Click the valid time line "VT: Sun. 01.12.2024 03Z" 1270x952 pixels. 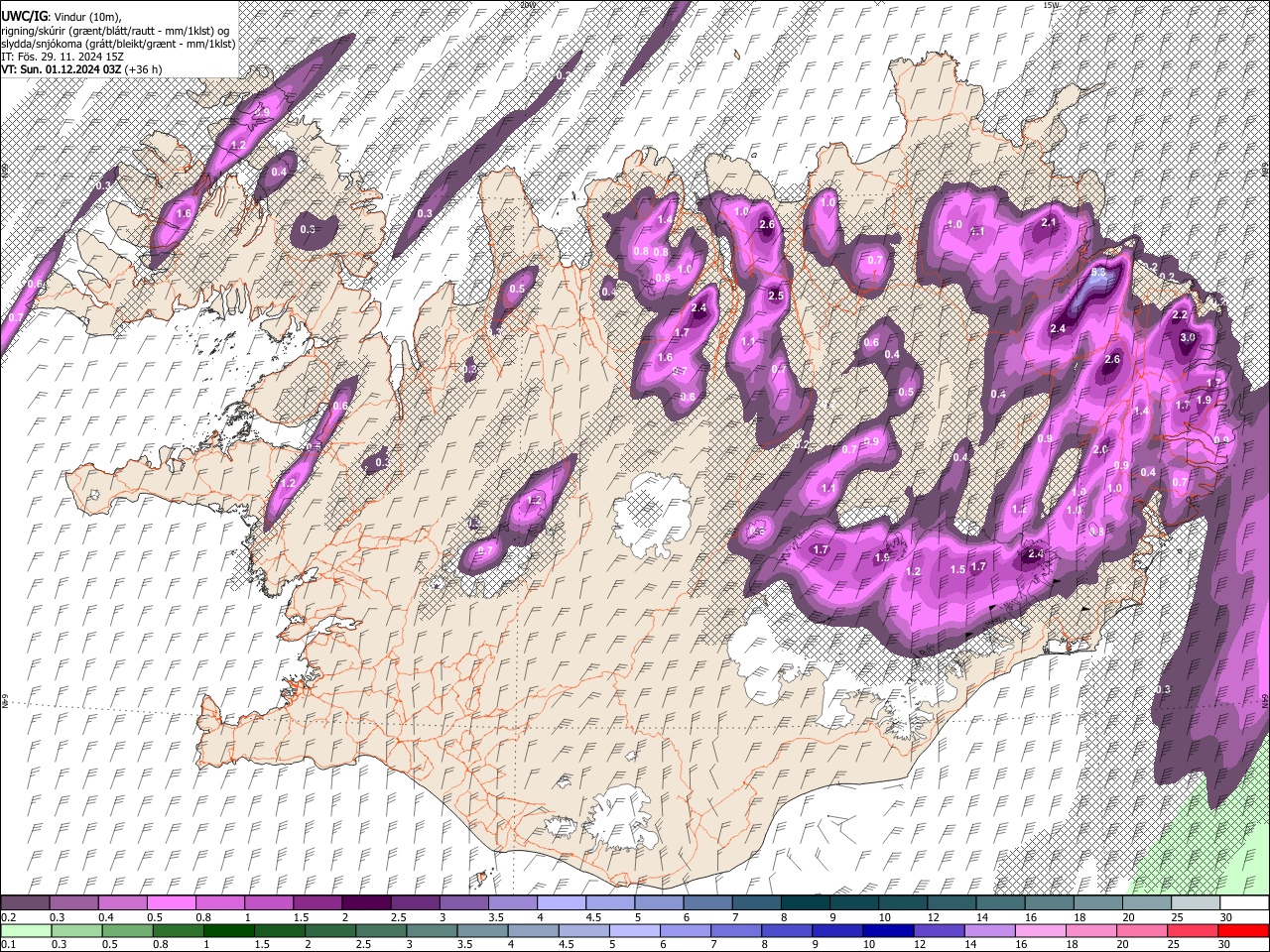pyautogui.click(x=63, y=69)
